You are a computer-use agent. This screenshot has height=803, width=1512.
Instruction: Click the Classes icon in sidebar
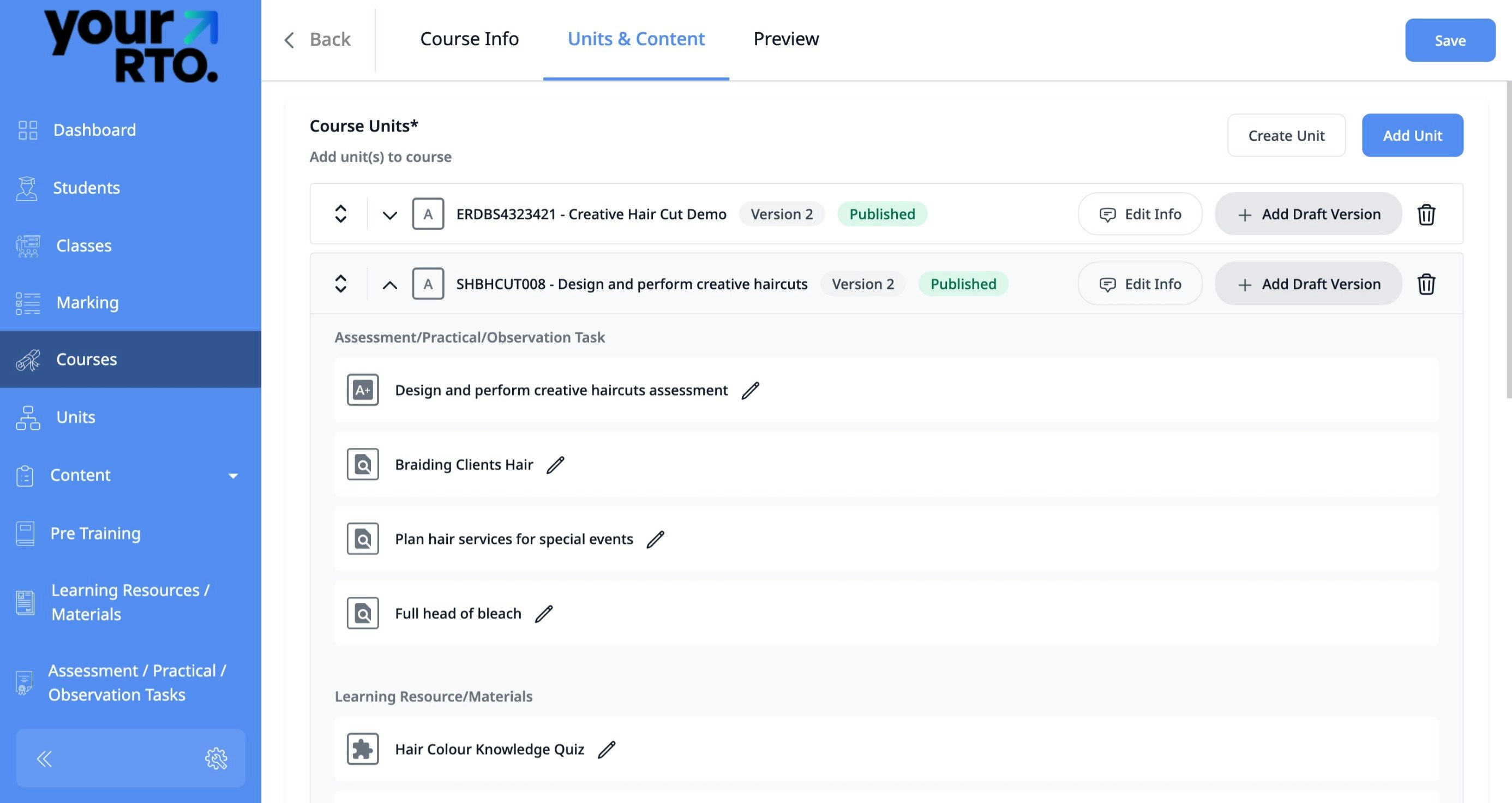point(28,246)
